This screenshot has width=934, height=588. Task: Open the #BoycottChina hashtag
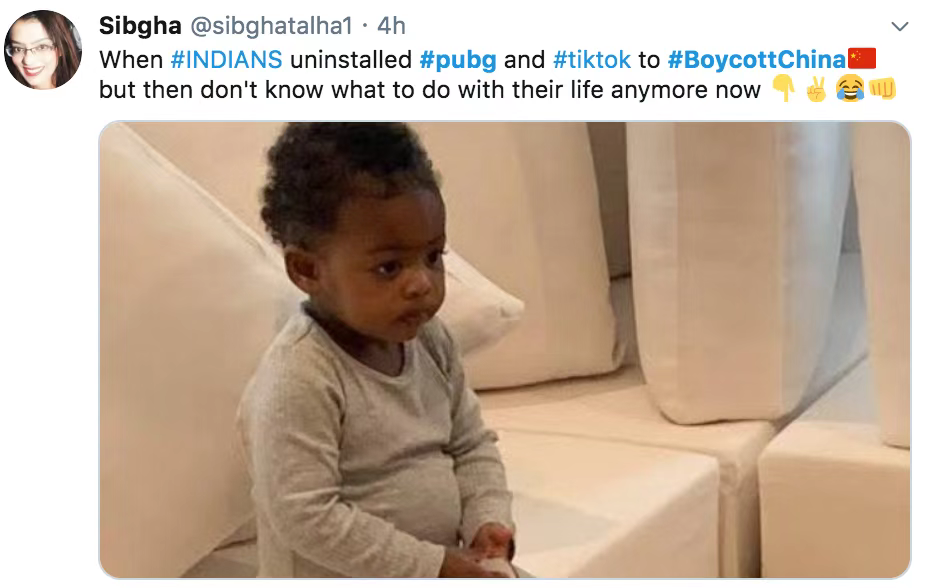pyautogui.click(x=756, y=60)
